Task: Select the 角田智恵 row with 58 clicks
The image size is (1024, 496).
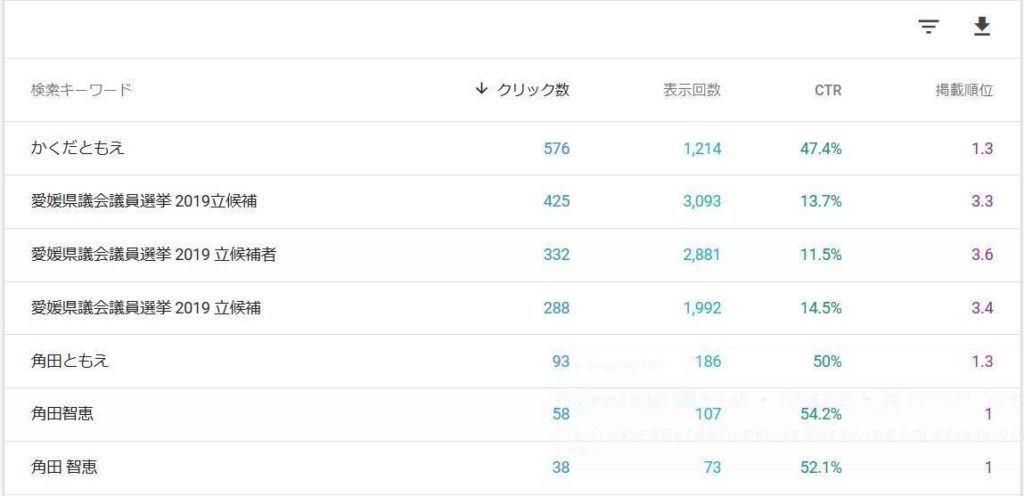Action: click(x=512, y=414)
